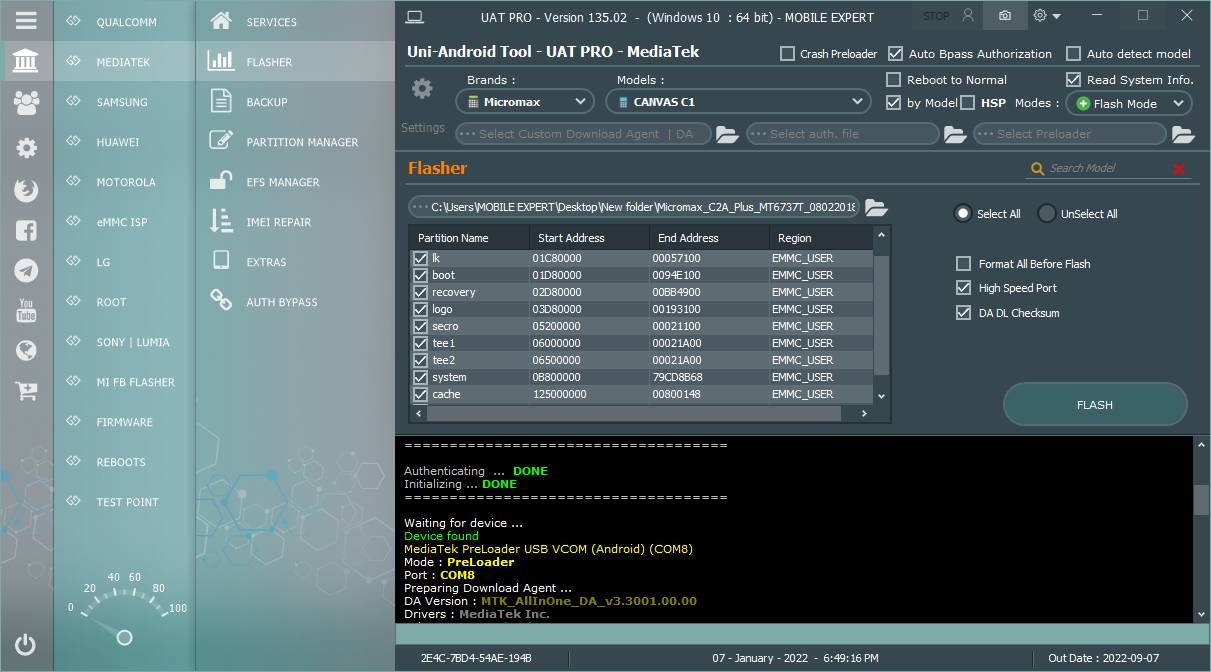Select FLASHER submenu item
The width and height of the screenshot is (1211, 672).
pyautogui.click(x=296, y=62)
